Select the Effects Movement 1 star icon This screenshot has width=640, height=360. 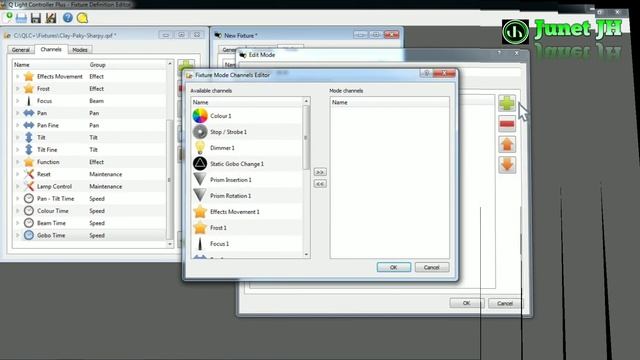tap(200, 211)
